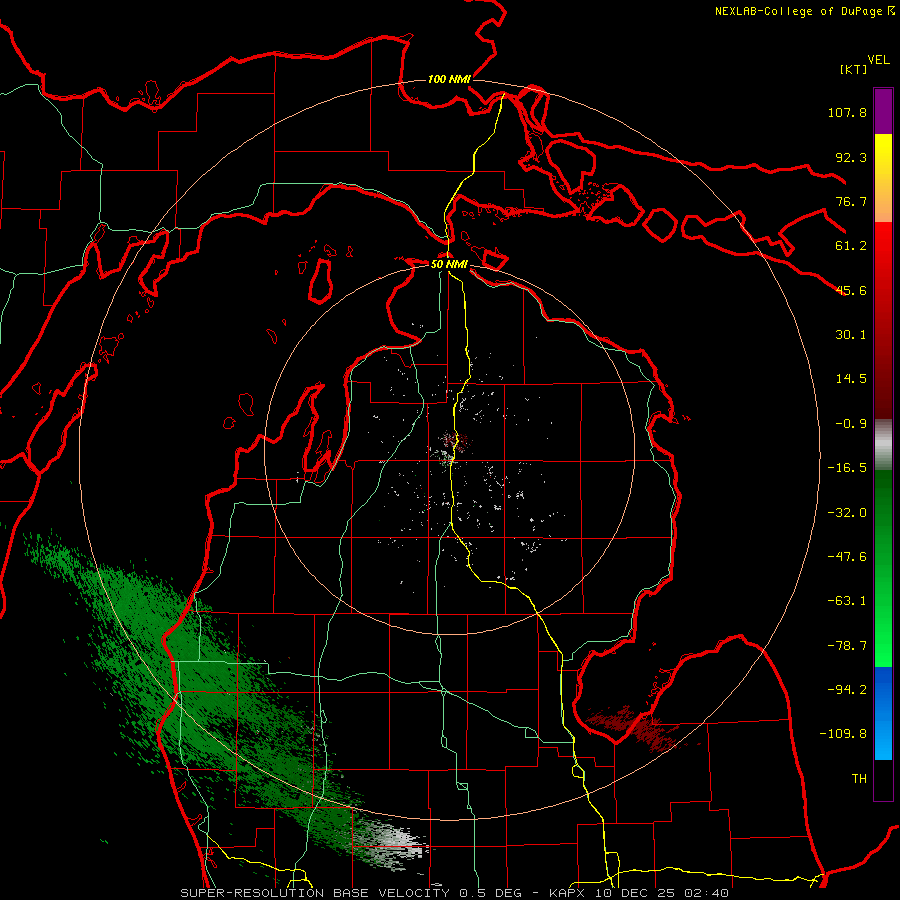Click the -78.7 velocity scale value

(847, 646)
